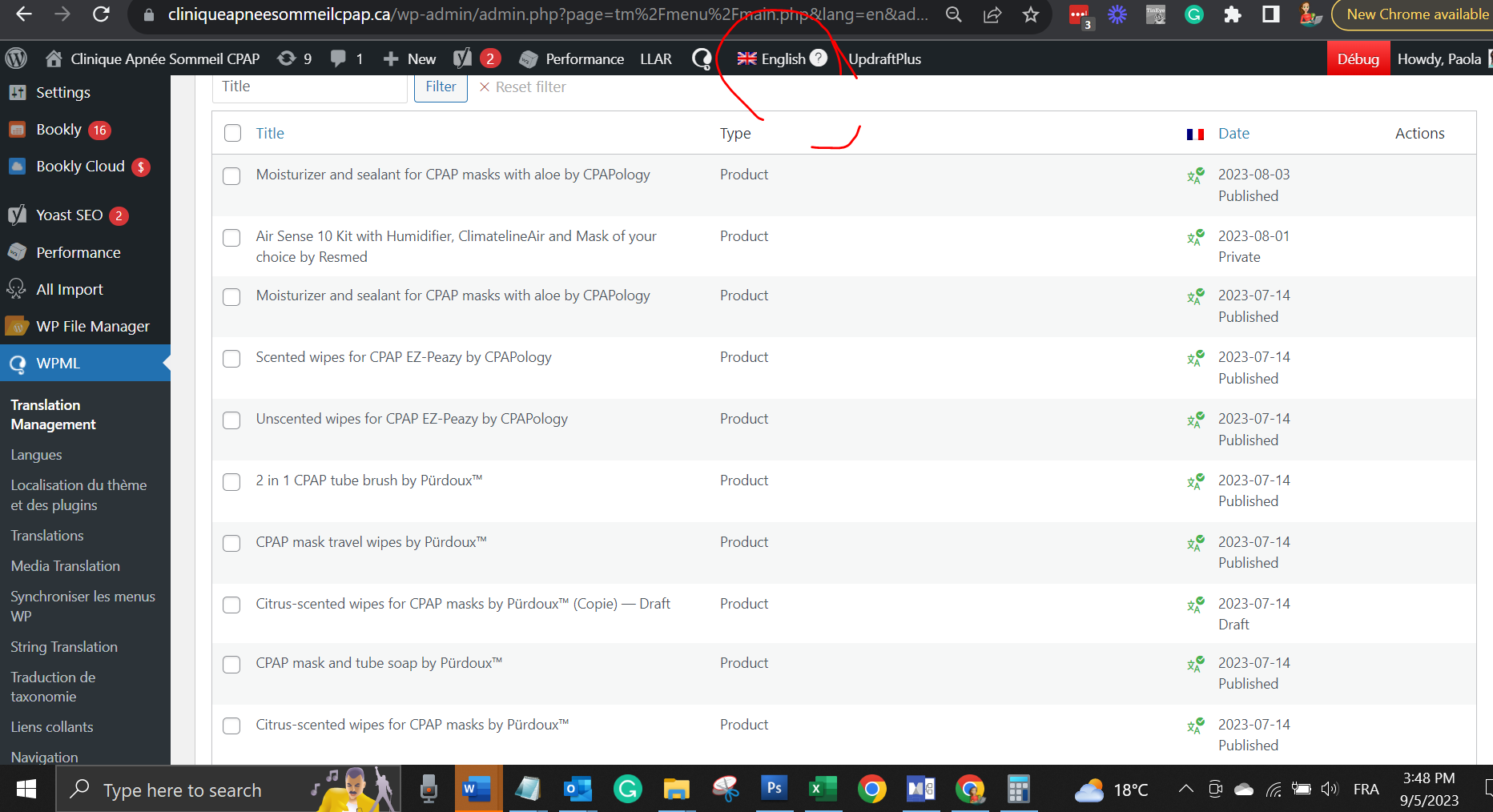Toggle the select-all checkbox in table header
The width and height of the screenshot is (1493, 812).
(232, 133)
